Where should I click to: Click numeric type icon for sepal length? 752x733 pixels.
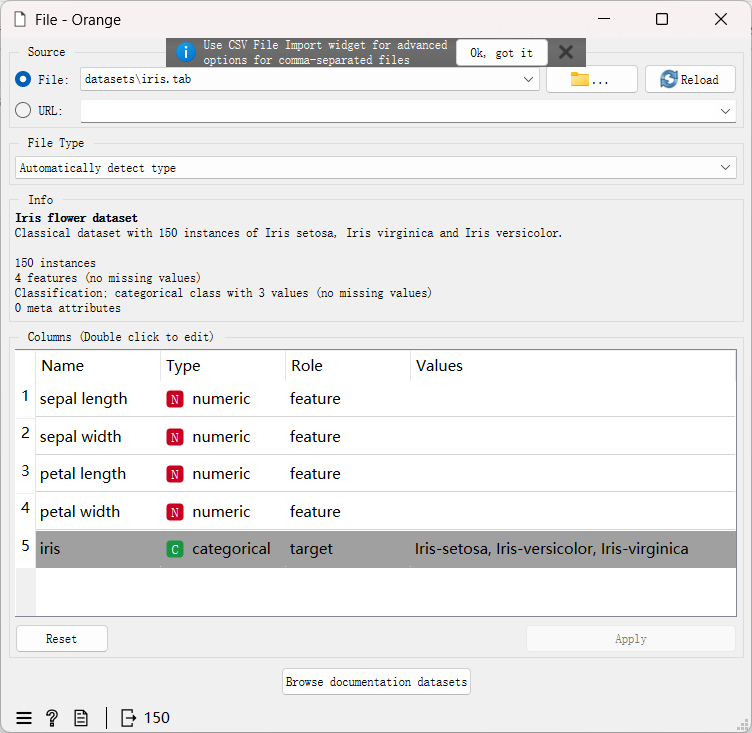point(175,399)
